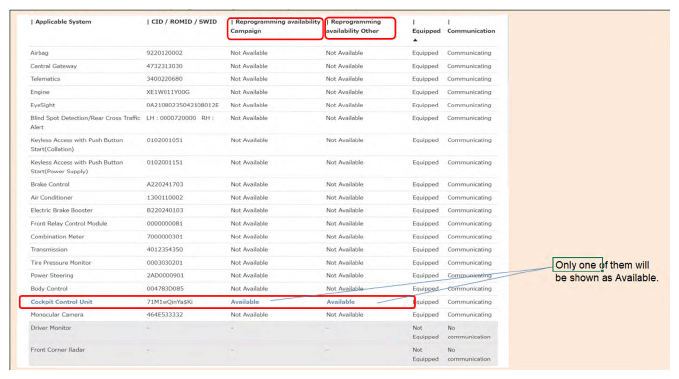Click Monocular Camera ID 464E533332

point(165,315)
